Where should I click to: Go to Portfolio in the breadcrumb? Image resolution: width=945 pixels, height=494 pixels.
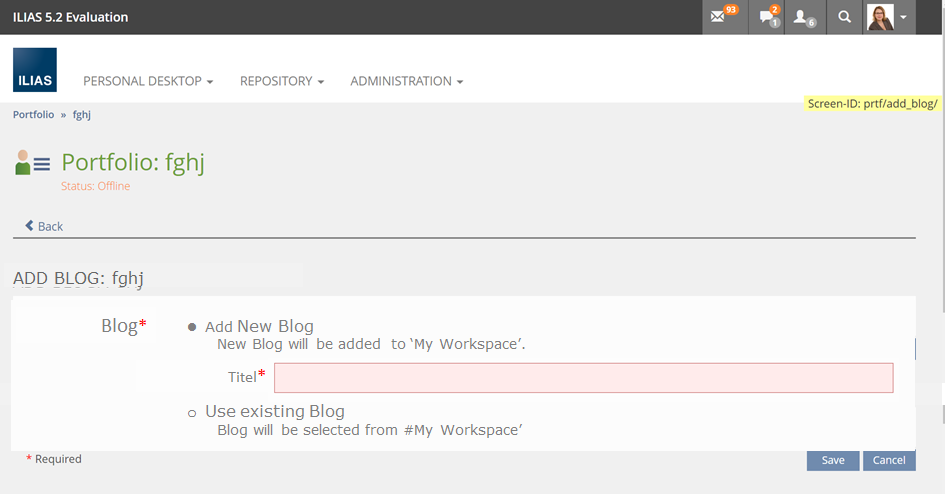34,115
